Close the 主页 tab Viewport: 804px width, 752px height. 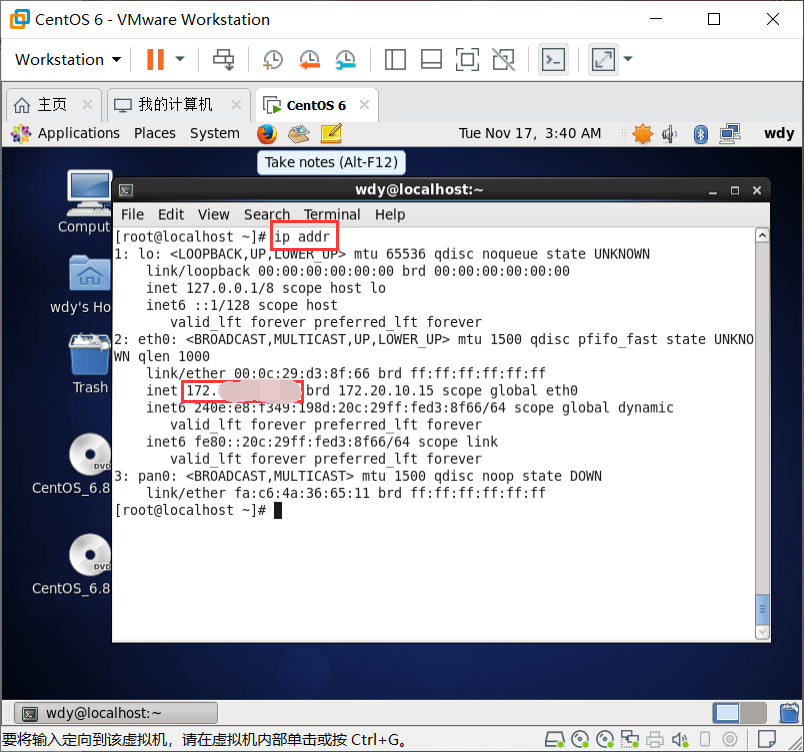coord(88,105)
